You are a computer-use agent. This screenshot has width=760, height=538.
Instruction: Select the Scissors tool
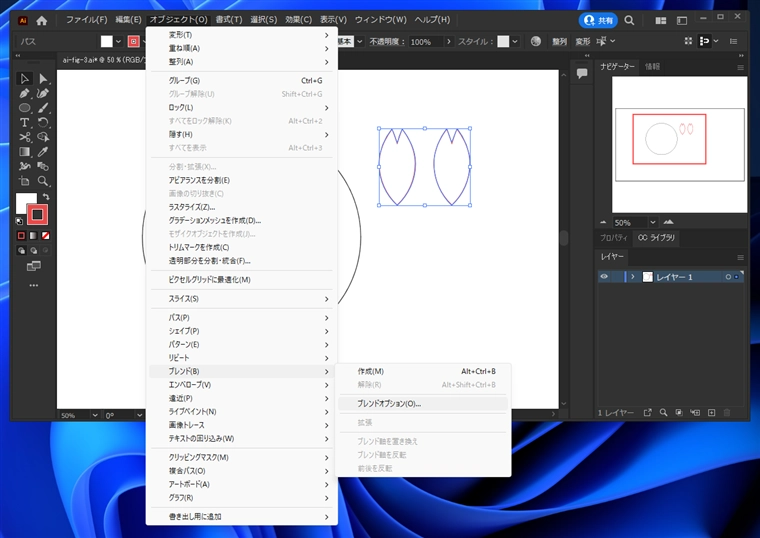point(24,137)
